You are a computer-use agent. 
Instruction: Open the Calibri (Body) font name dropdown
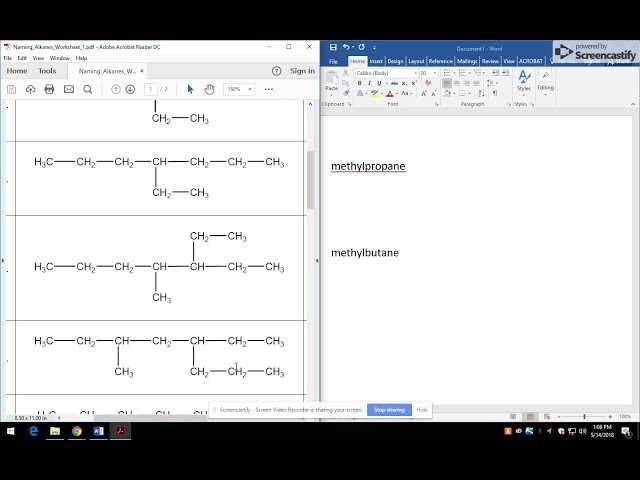point(416,73)
